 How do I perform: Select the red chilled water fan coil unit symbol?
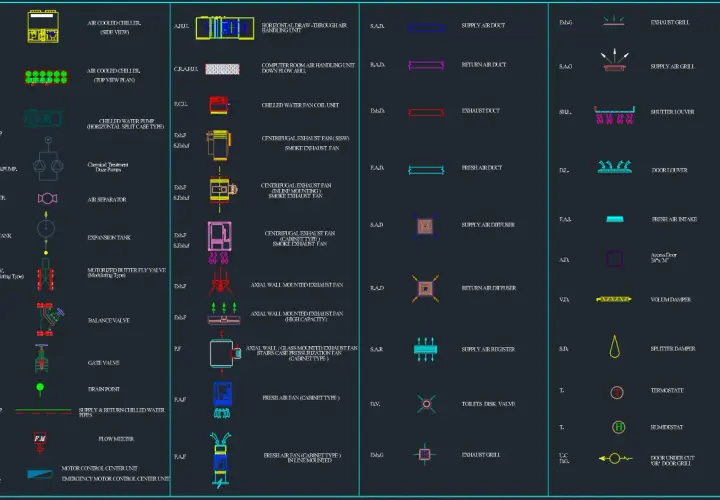click(219, 105)
